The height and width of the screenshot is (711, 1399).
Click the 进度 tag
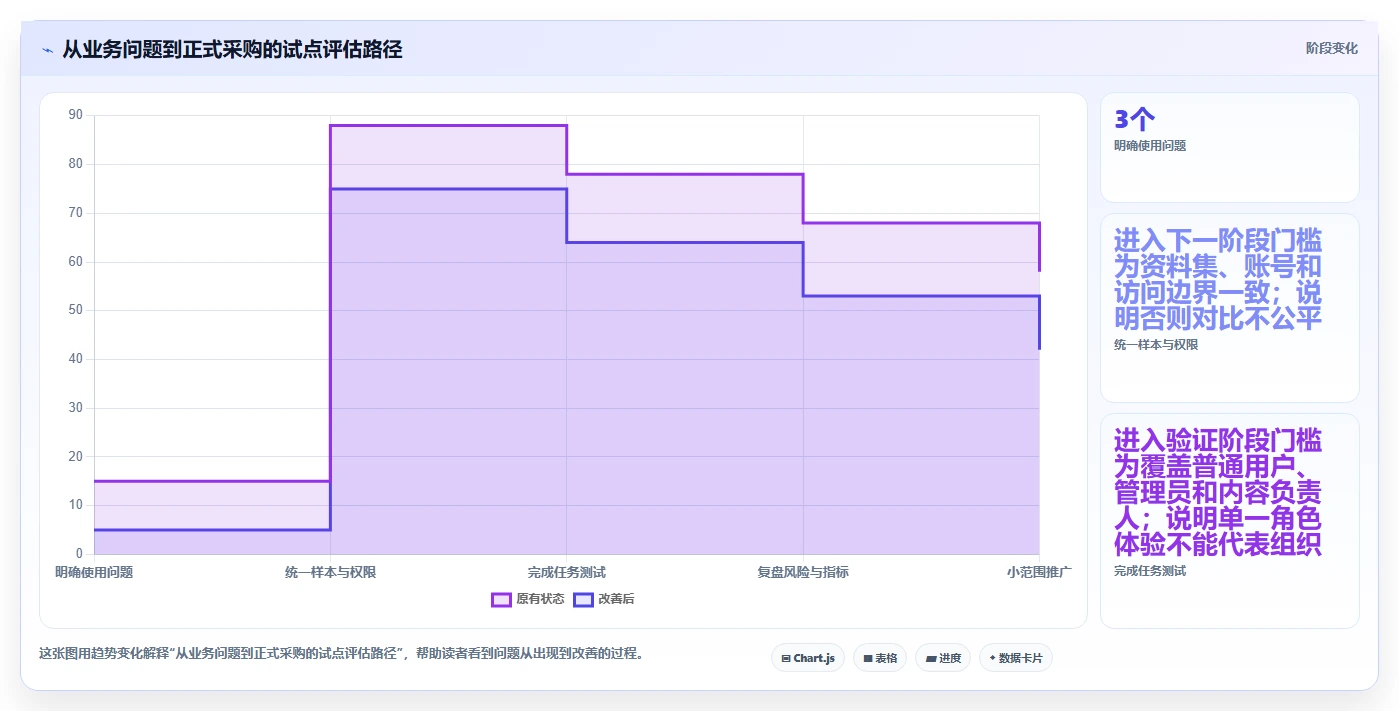943,658
